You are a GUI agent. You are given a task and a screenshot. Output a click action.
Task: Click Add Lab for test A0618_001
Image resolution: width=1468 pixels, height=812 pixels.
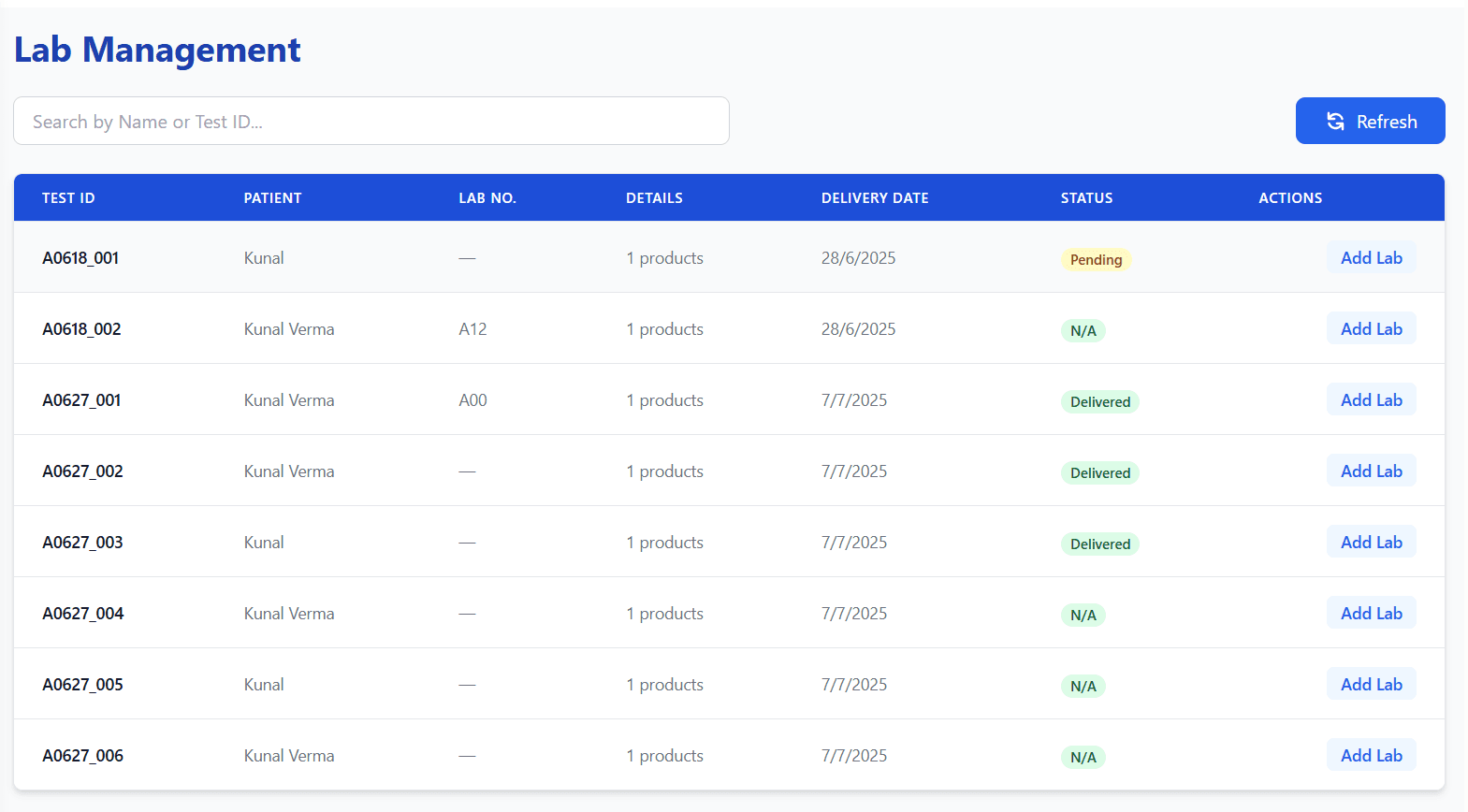[x=1371, y=258]
